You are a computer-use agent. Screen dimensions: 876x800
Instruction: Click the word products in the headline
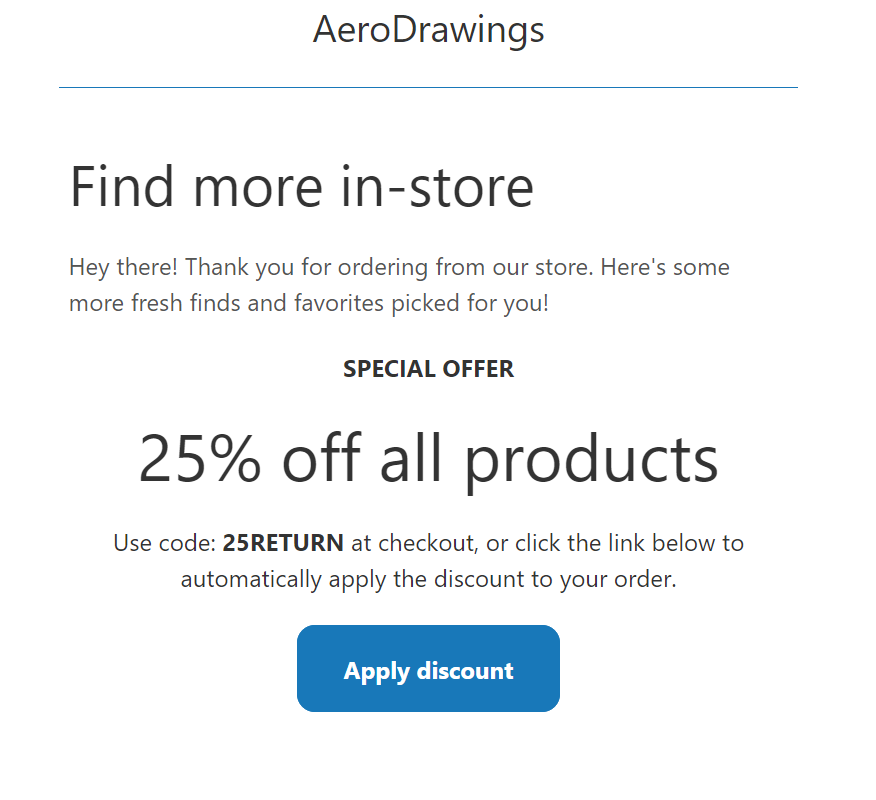591,458
